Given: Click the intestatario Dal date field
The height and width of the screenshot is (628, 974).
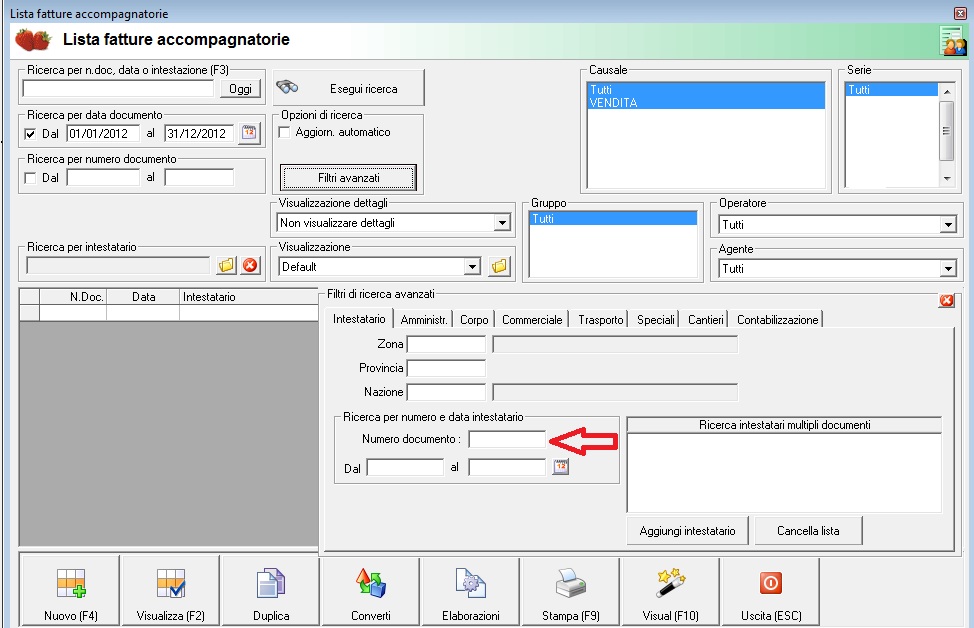Looking at the screenshot, I should tap(405, 467).
